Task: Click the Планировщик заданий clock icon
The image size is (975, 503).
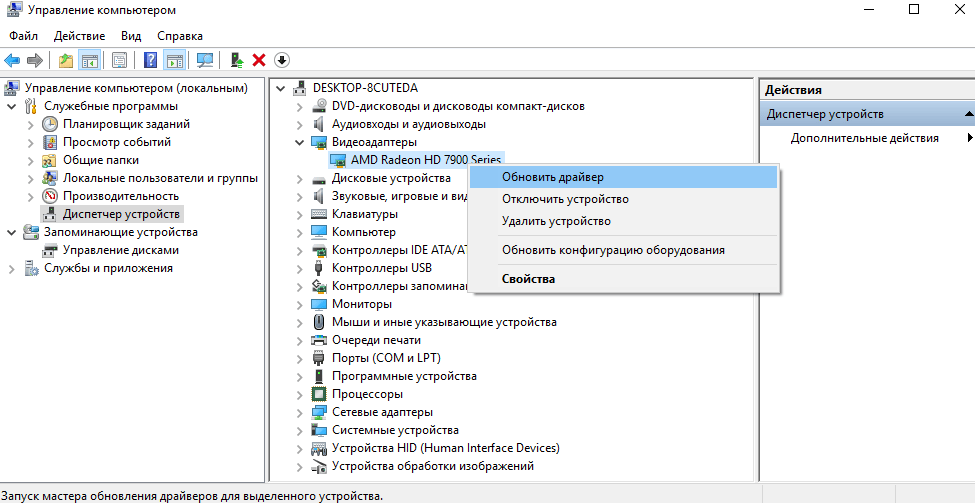Action: 50,124
